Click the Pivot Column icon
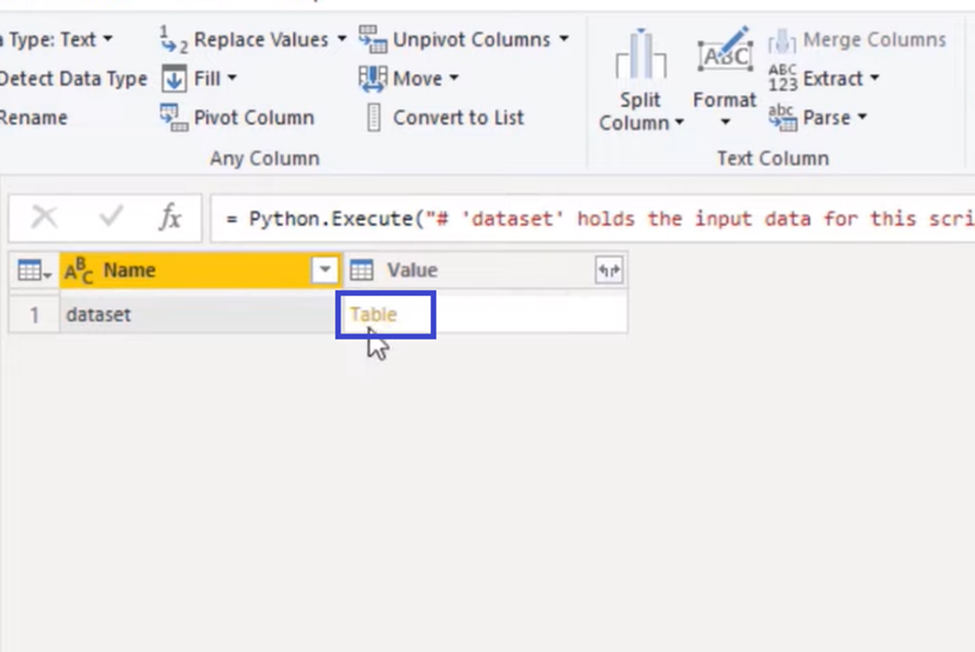Viewport: 975px width, 652px height. click(x=173, y=117)
